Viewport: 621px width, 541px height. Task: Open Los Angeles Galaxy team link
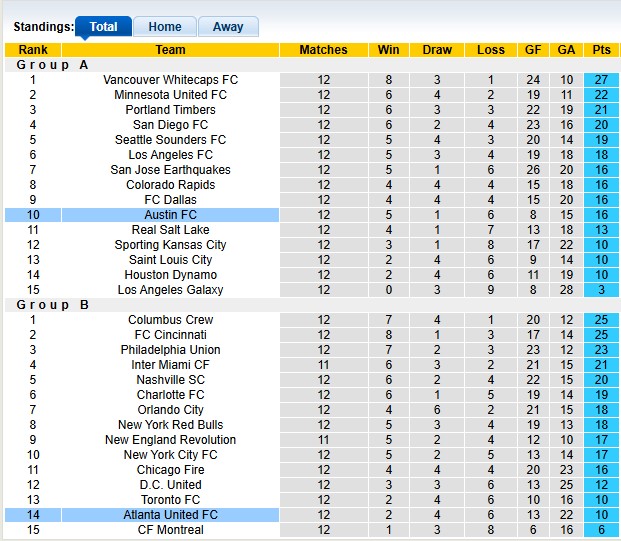pos(171,290)
